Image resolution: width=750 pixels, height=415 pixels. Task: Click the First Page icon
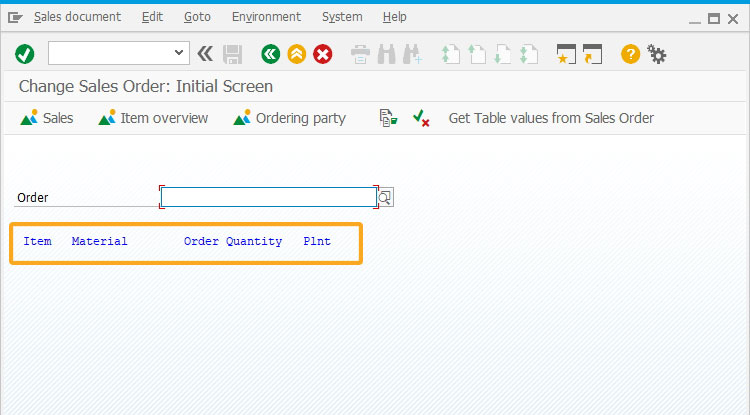point(451,55)
